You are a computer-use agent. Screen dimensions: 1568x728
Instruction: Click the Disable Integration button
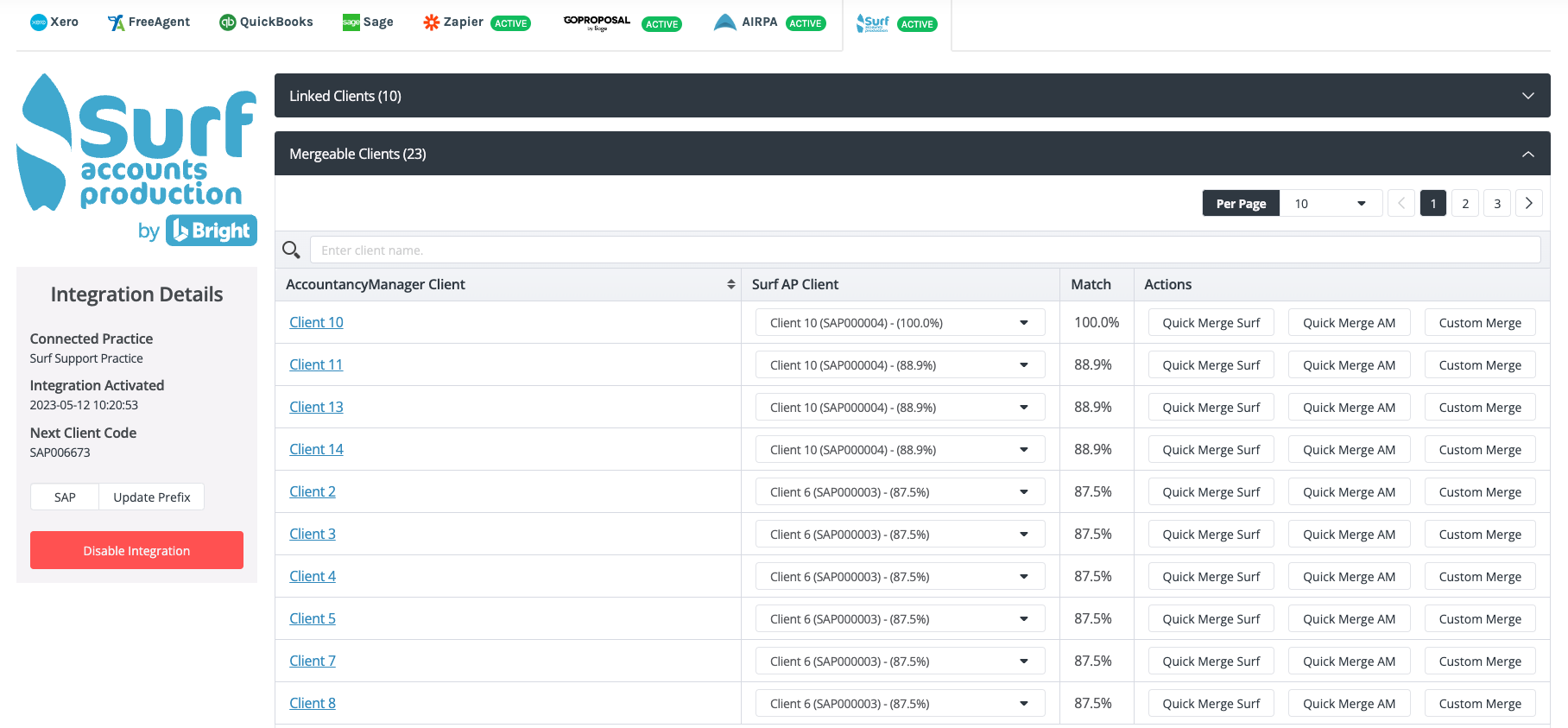coord(136,550)
